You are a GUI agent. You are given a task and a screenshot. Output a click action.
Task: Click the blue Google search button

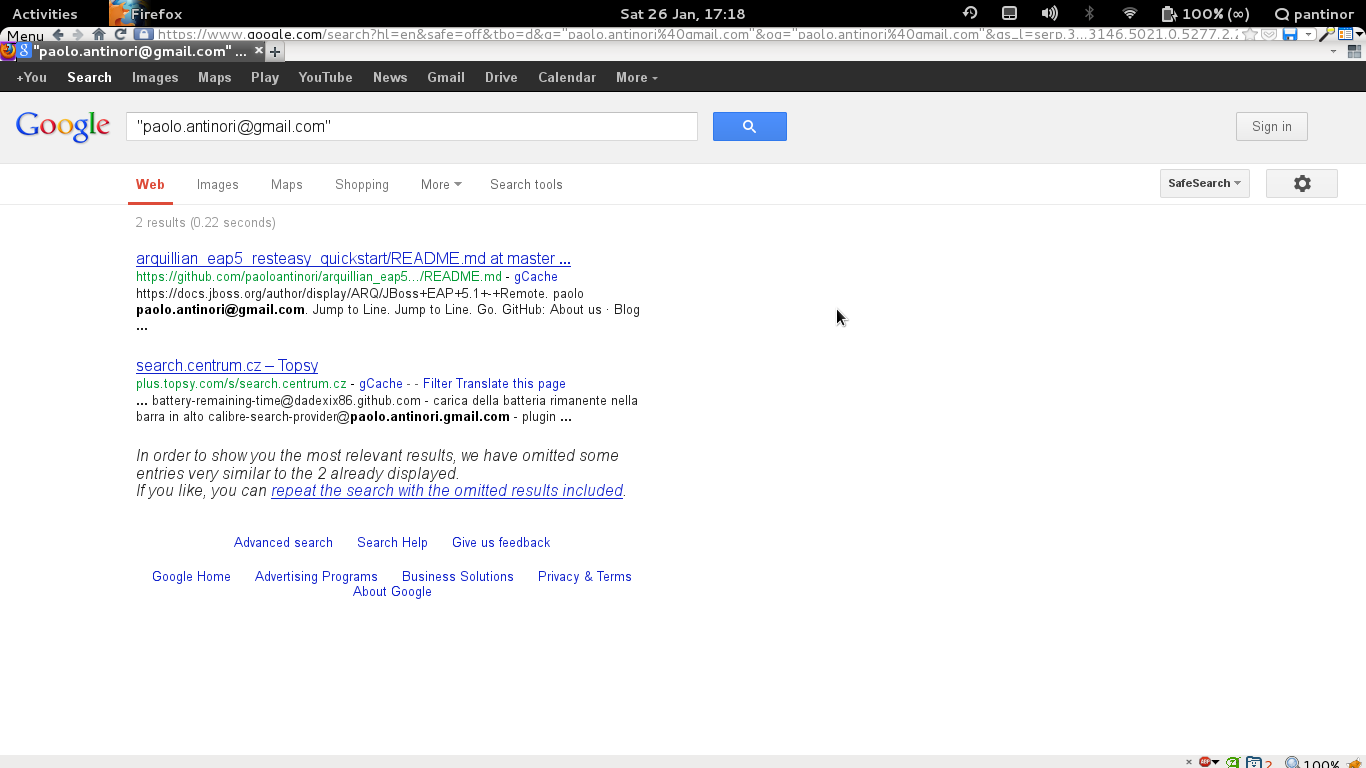[x=750, y=126]
